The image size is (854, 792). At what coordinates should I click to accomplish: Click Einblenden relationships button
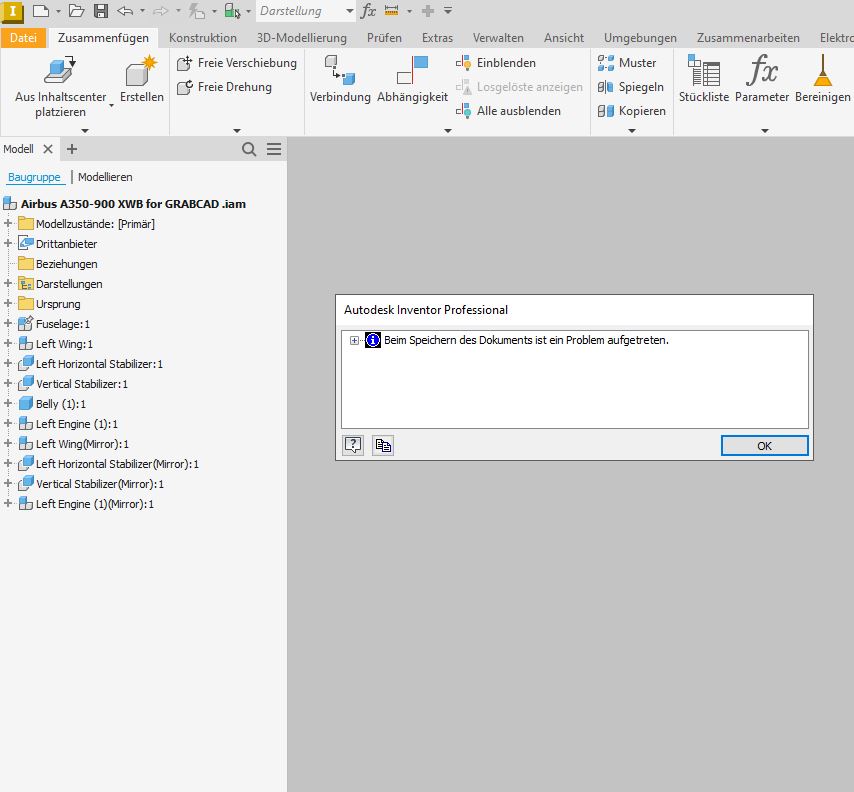[x=496, y=63]
